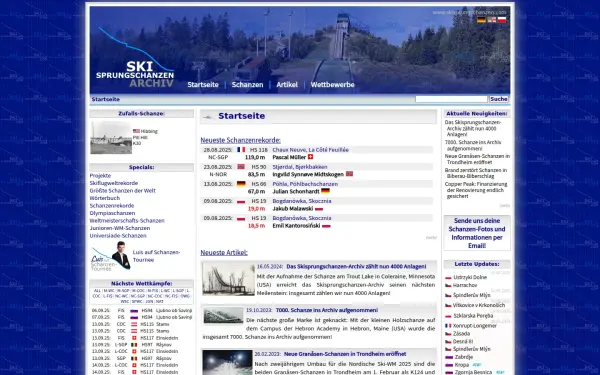Select the ALL competitions filter
The image size is (600, 375).
coord(97,291)
